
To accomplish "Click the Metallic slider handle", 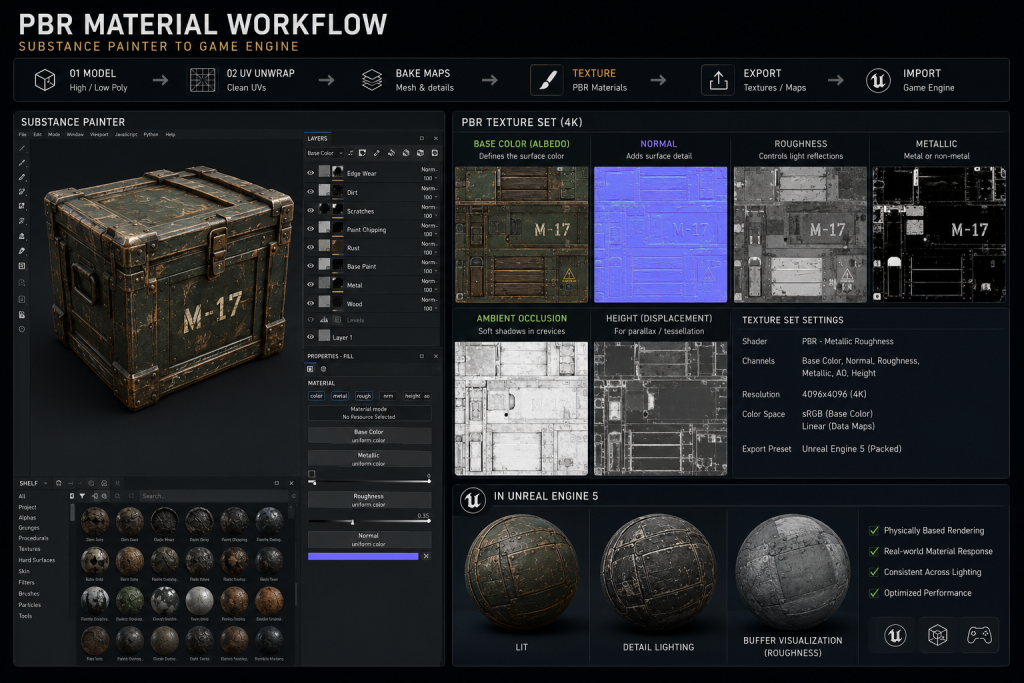I will [x=313, y=482].
